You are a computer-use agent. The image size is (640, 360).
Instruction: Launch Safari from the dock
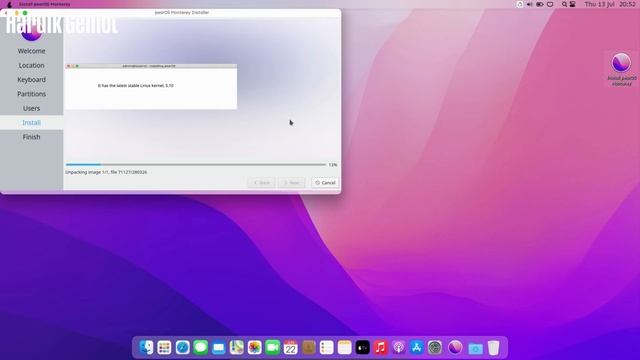[182, 347]
